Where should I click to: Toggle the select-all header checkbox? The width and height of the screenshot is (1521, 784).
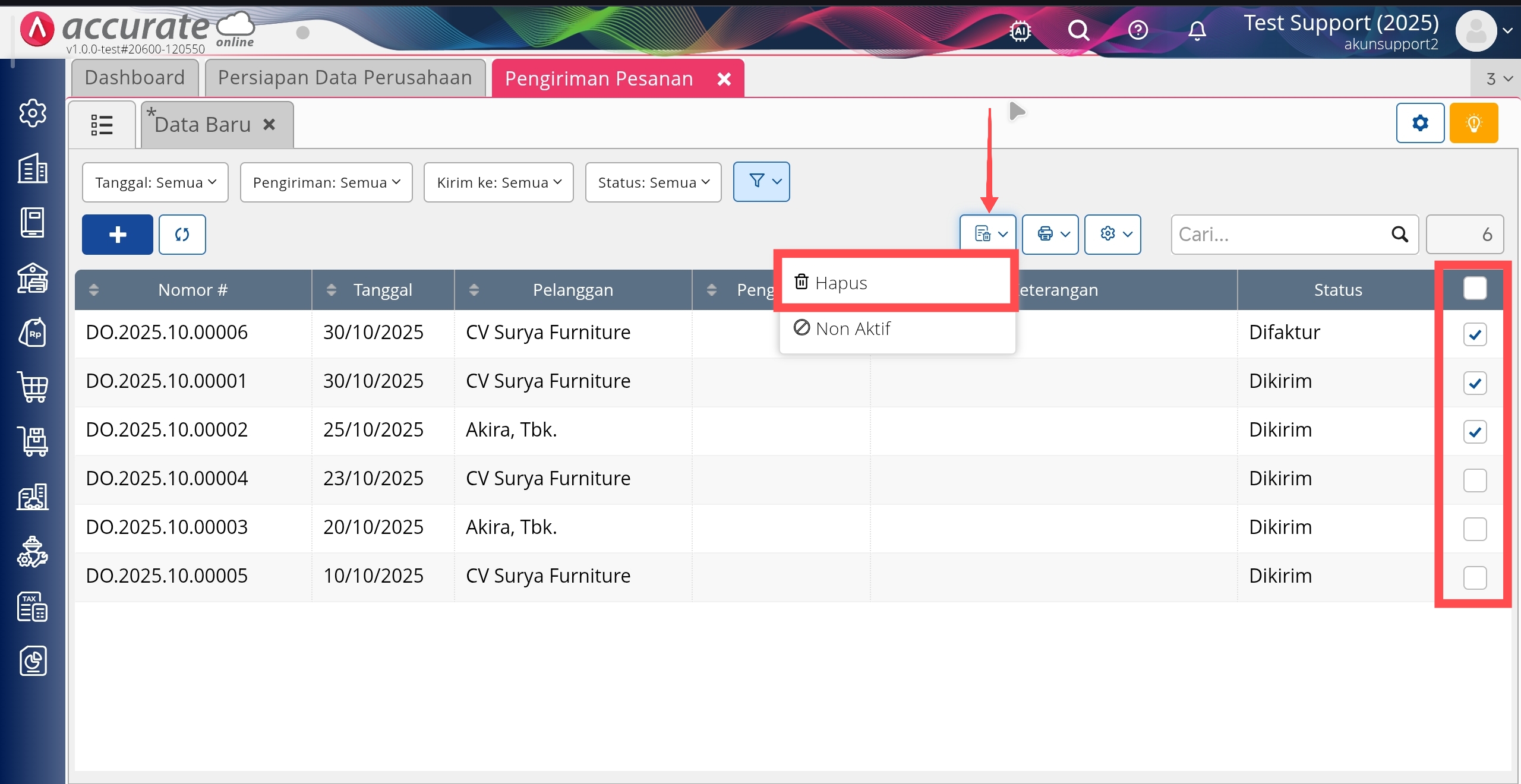click(x=1474, y=289)
